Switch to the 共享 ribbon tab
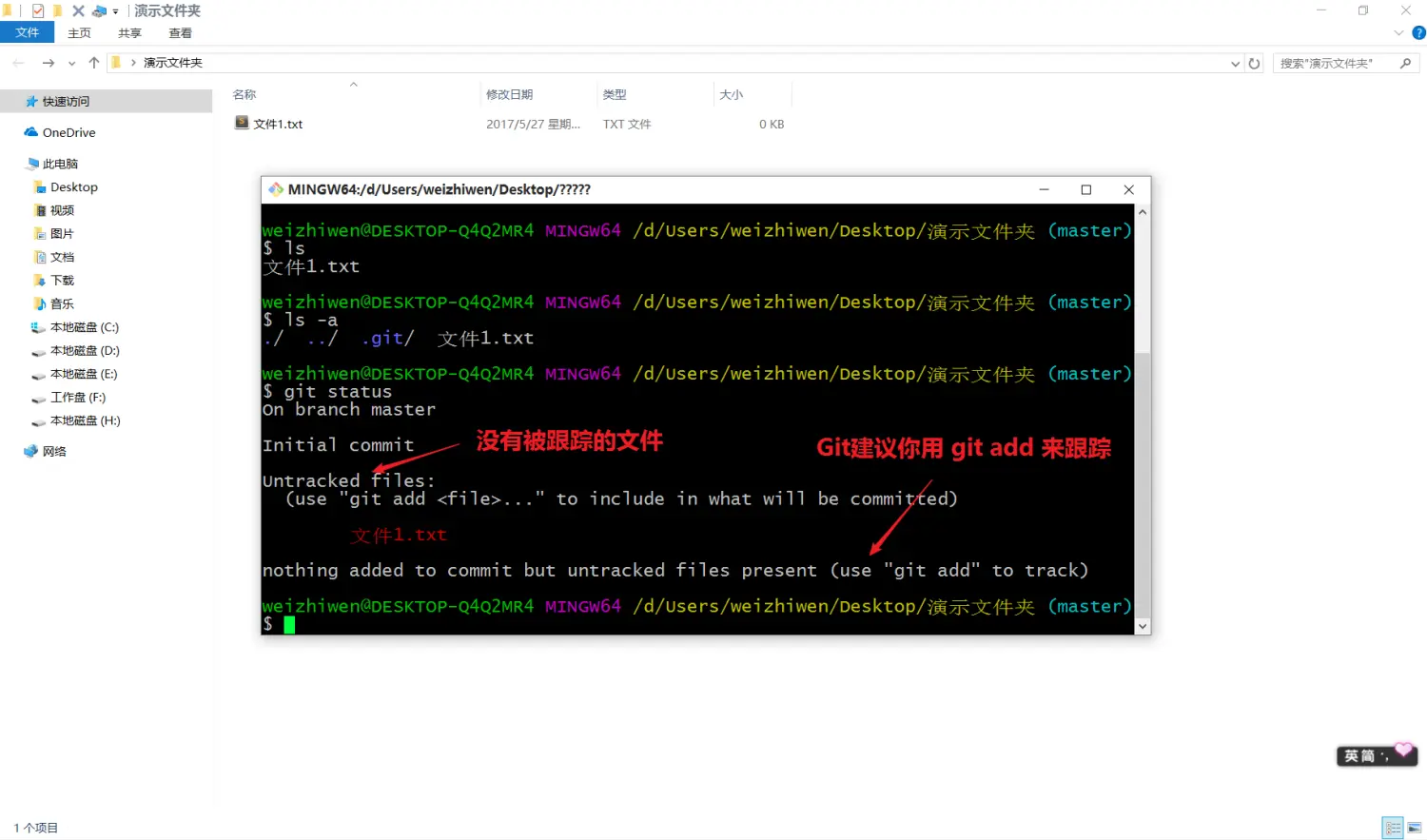 (x=129, y=33)
